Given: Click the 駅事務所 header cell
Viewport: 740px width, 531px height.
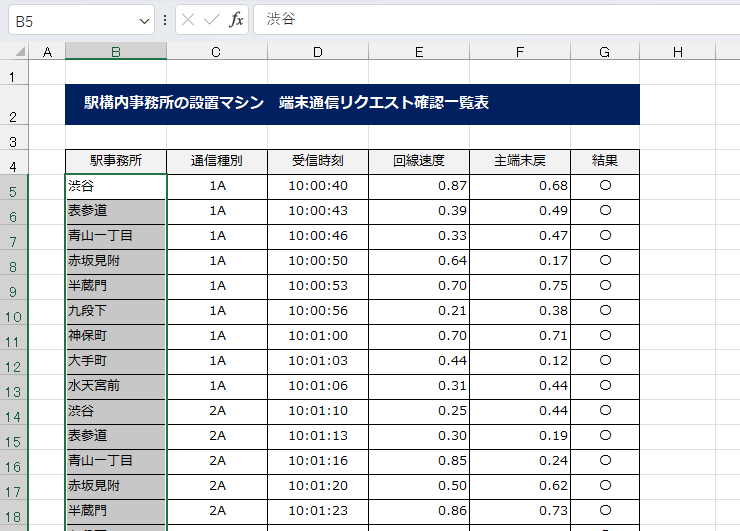Looking at the screenshot, I should (x=116, y=161).
